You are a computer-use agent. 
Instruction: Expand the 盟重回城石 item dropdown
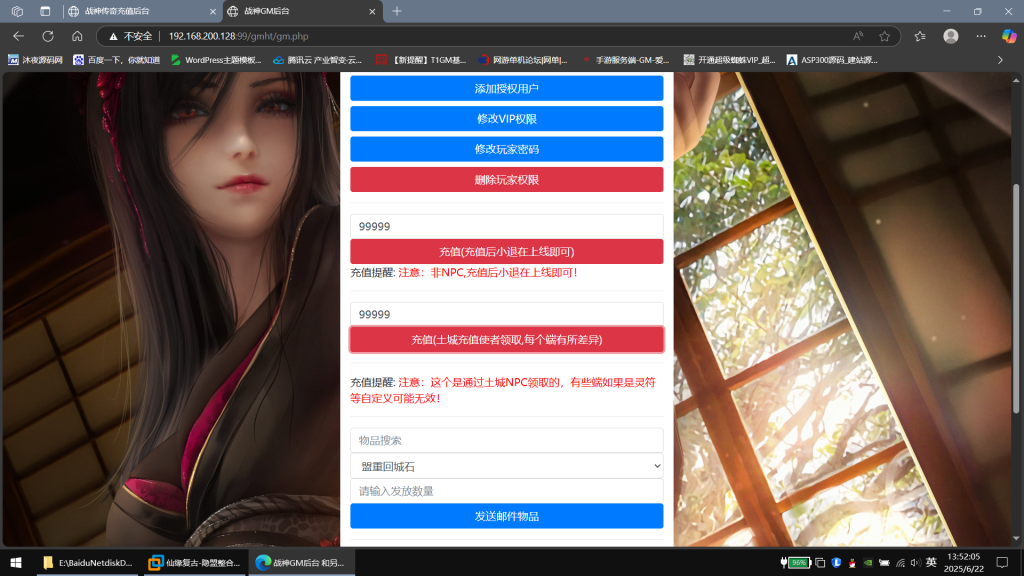(x=506, y=465)
